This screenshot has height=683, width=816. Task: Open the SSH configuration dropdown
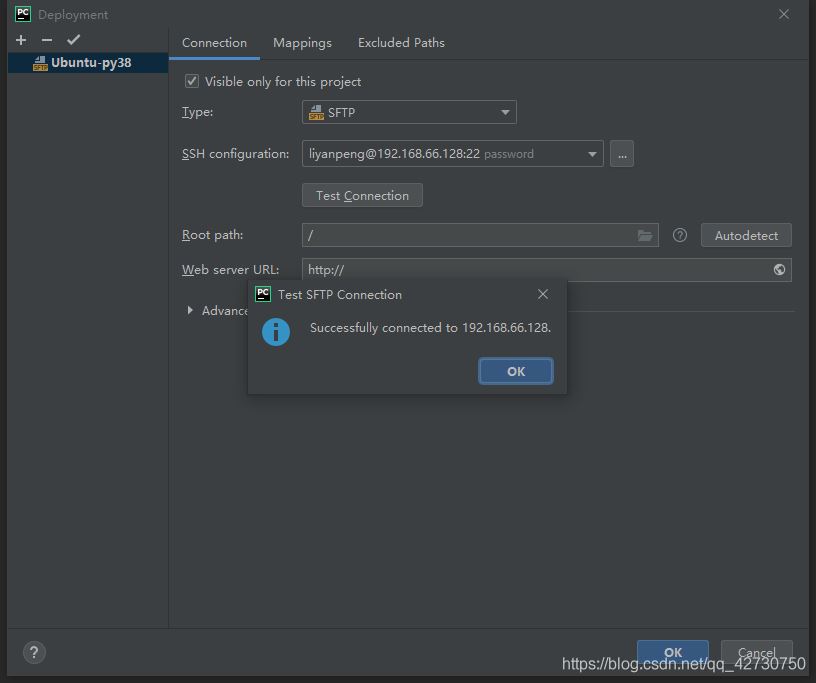(452, 154)
